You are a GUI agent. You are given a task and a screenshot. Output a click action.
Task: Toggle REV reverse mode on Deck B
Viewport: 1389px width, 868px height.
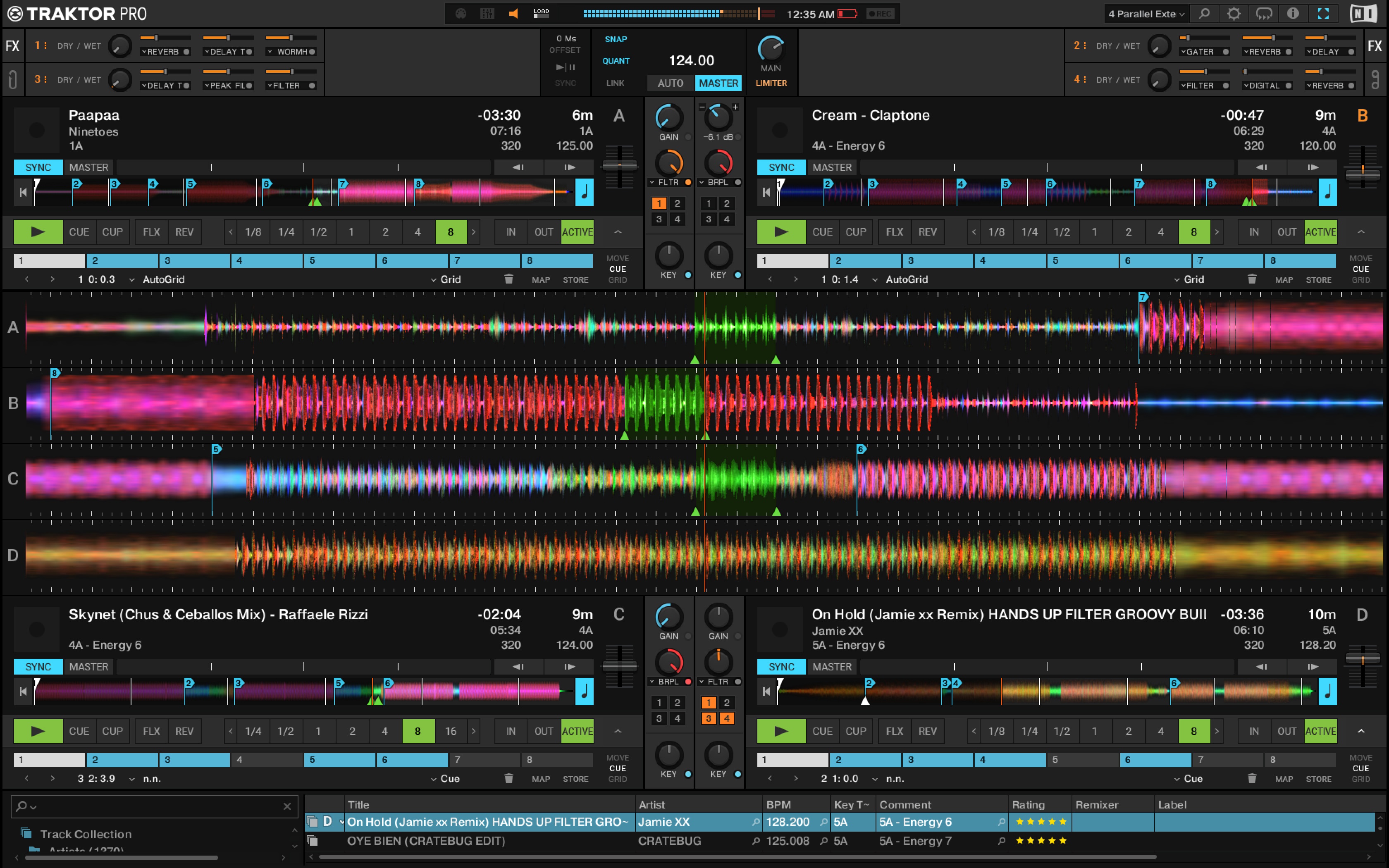[x=928, y=232]
